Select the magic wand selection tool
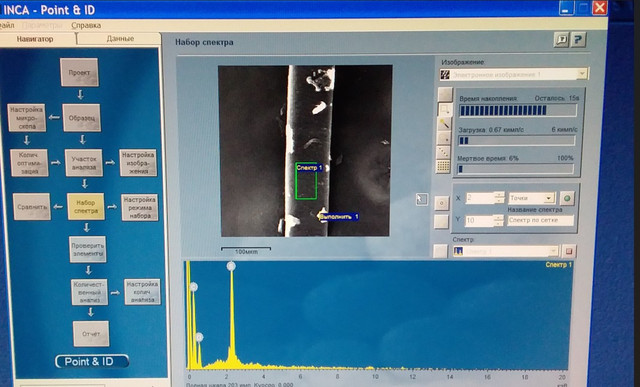This screenshot has height=387, width=640. click(444, 123)
